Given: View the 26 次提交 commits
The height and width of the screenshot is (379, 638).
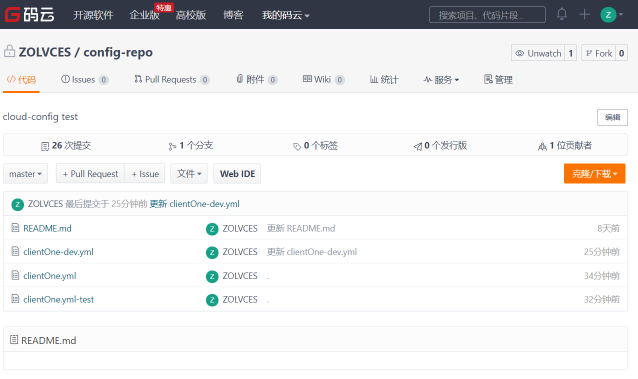Looking at the screenshot, I should [x=66, y=145].
